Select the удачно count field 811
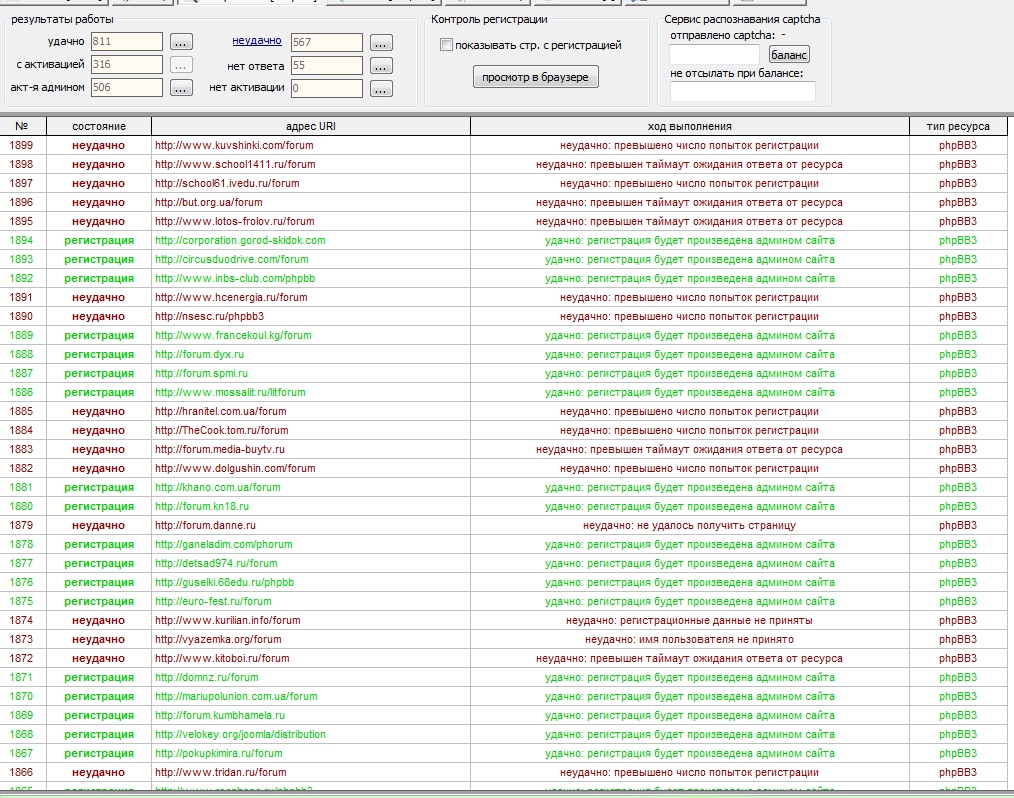The height and width of the screenshot is (798, 1014). pyautogui.click(x=127, y=41)
